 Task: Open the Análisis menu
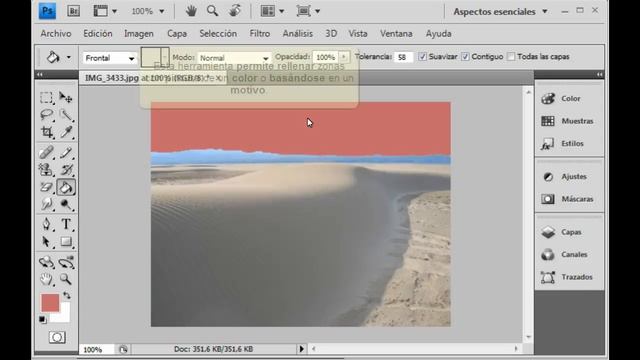tap(298, 33)
